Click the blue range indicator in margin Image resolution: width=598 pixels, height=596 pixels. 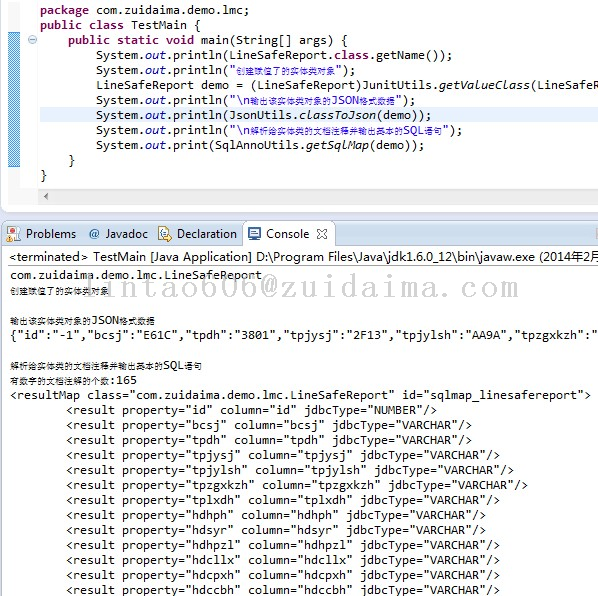point(14,100)
